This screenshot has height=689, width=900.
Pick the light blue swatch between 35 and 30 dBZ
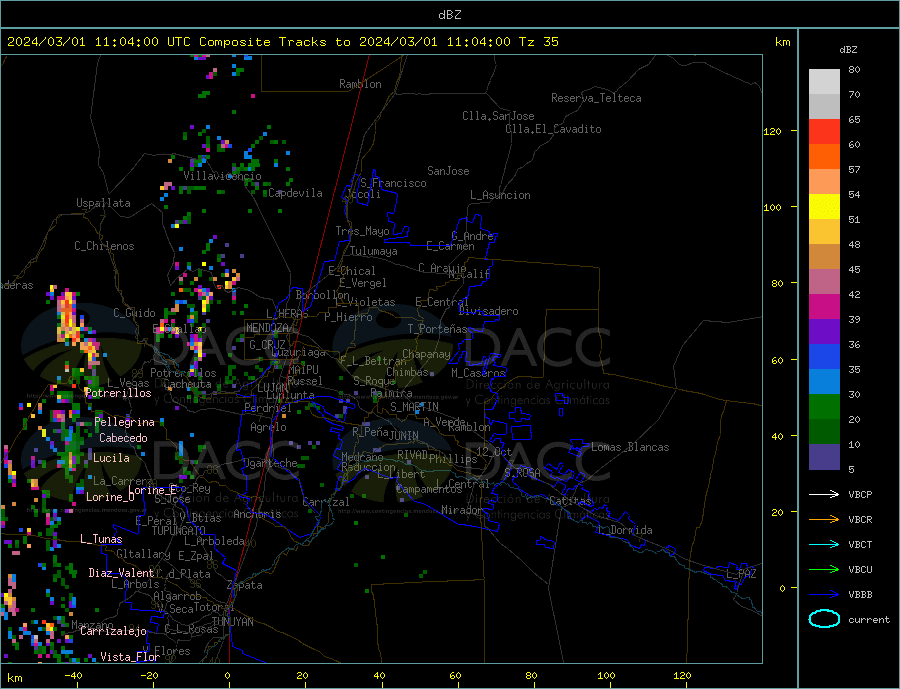point(824,382)
